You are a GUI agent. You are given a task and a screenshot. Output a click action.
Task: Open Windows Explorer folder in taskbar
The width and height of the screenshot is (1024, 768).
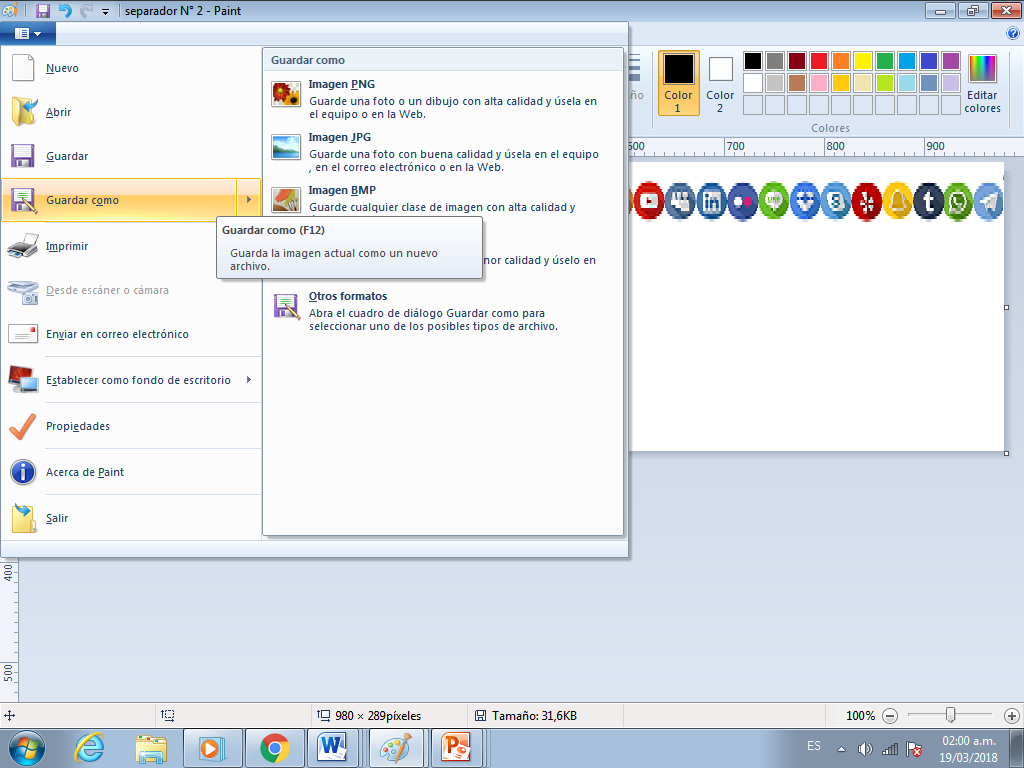[x=151, y=748]
